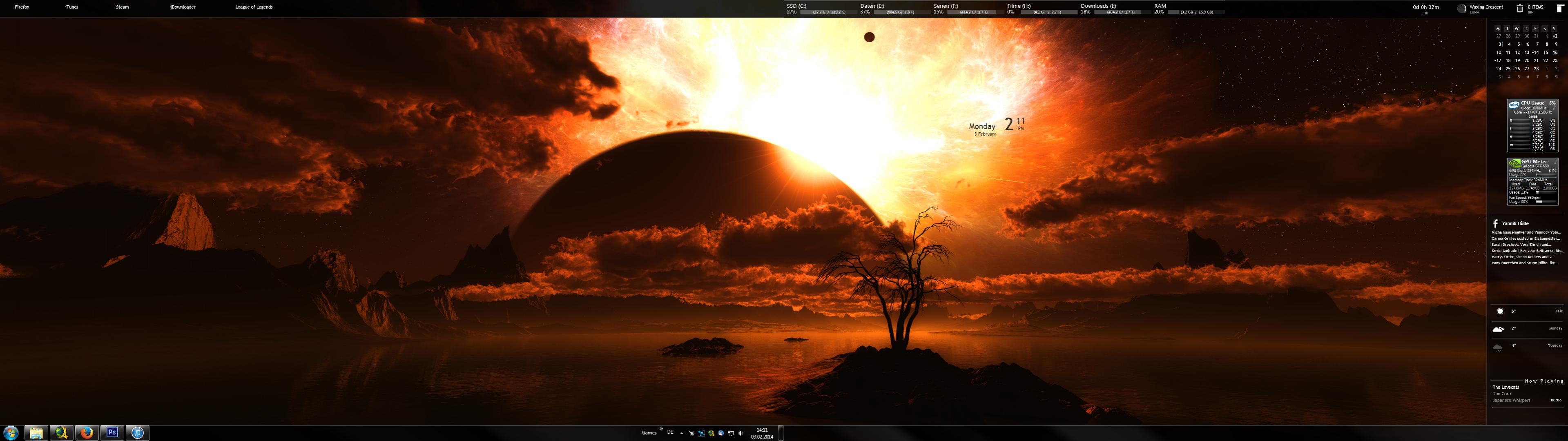Click the taskbar clock showing 14:11

pos(761,432)
